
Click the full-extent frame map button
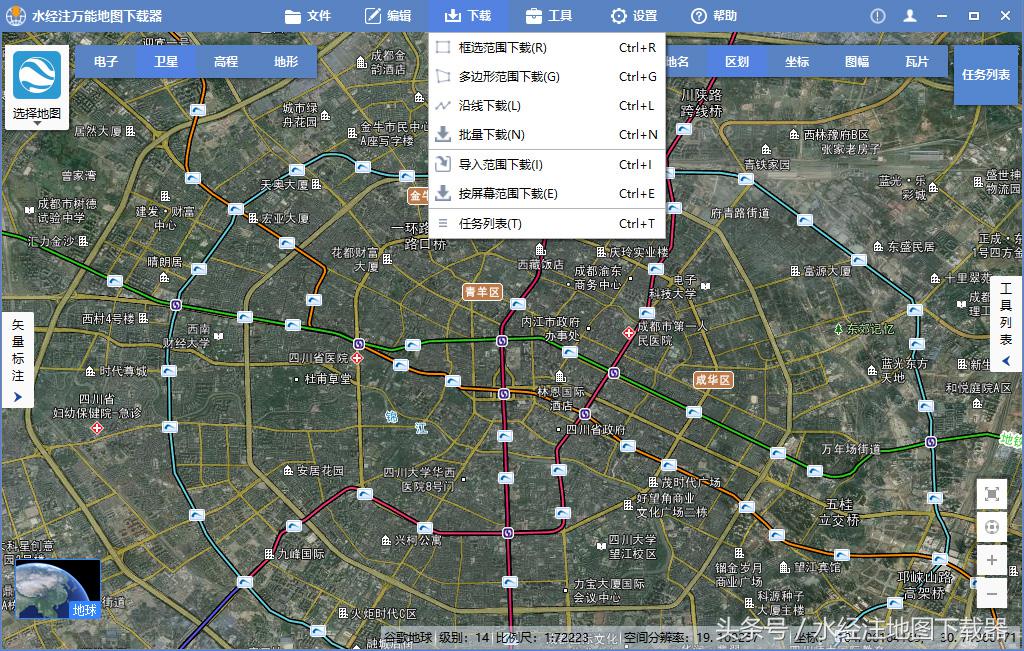coord(991,494)
